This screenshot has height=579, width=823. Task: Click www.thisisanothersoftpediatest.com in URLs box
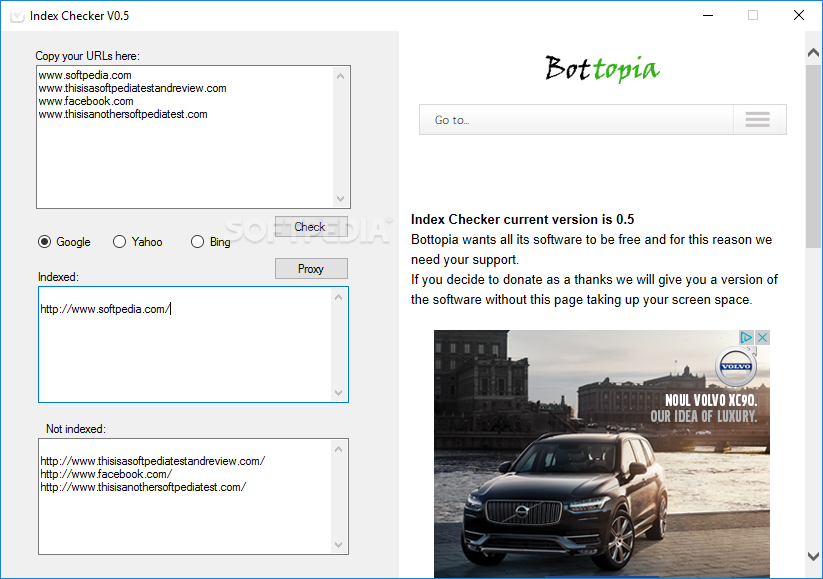pyautogui.click(x=123, y=114)
